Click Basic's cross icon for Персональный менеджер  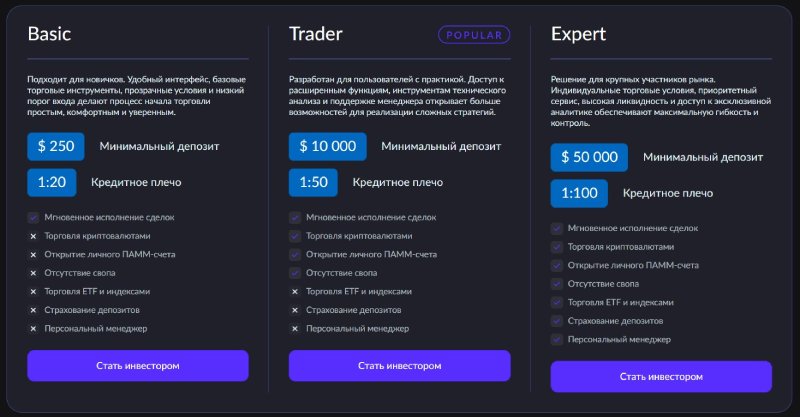(x=33, y=328)
